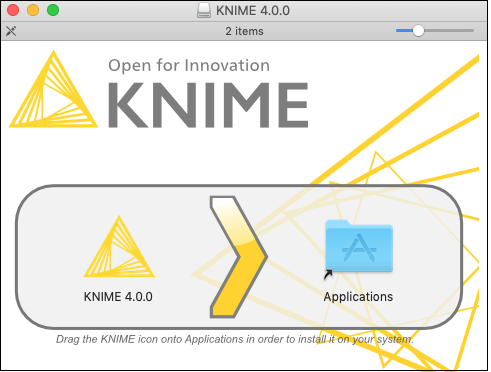Minimize the window with yellow button
491x372 pixels.
tap(33, 10)
